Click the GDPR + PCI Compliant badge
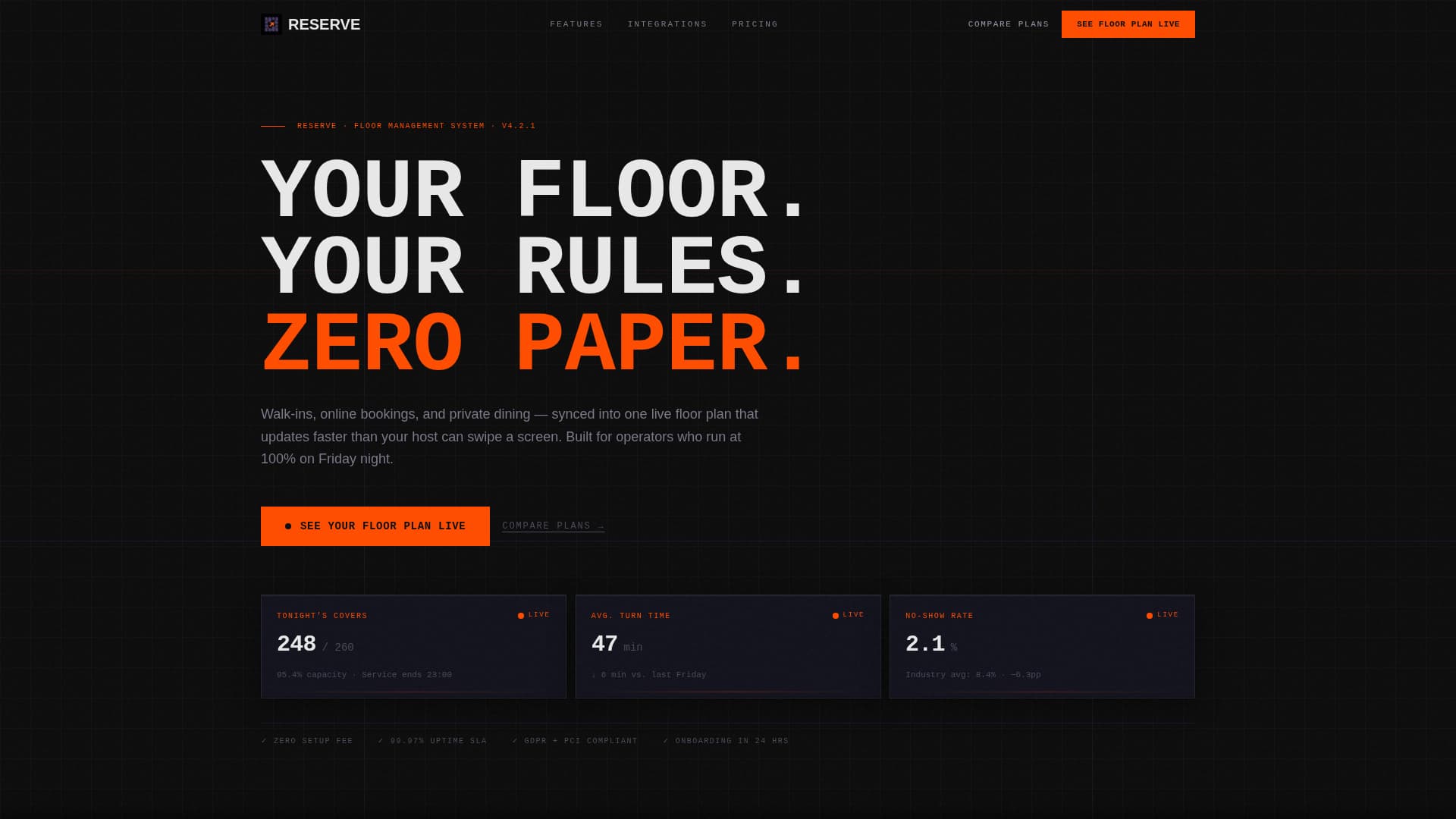Viewport: 1456px width, 819px height. (x=575, y=741)
